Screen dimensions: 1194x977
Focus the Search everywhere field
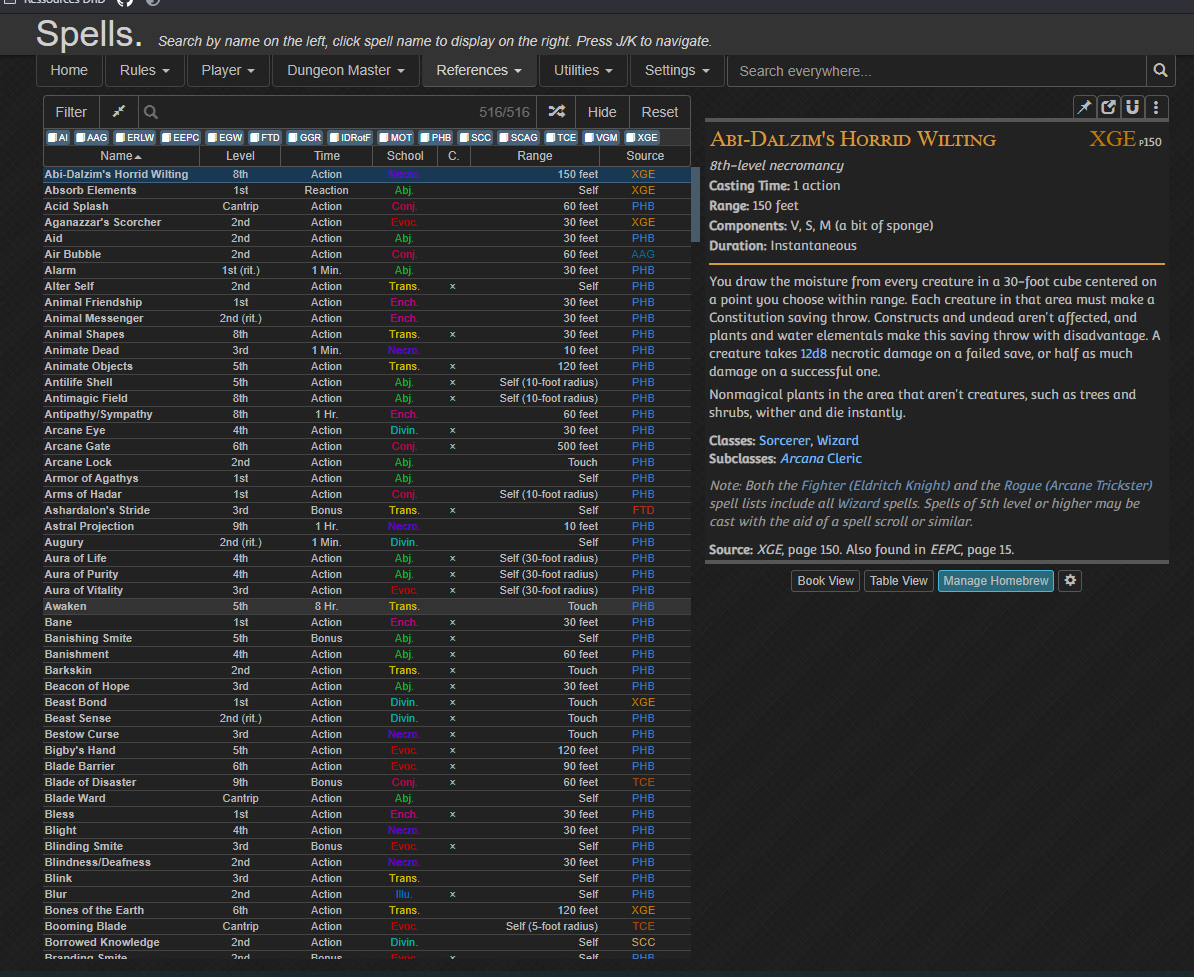click(937, 71)
